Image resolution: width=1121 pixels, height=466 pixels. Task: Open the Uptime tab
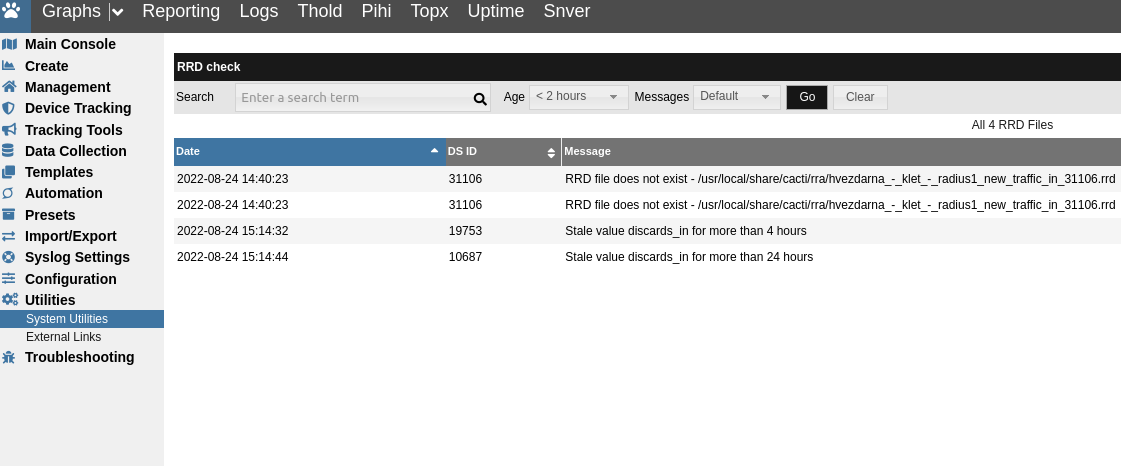495,11
